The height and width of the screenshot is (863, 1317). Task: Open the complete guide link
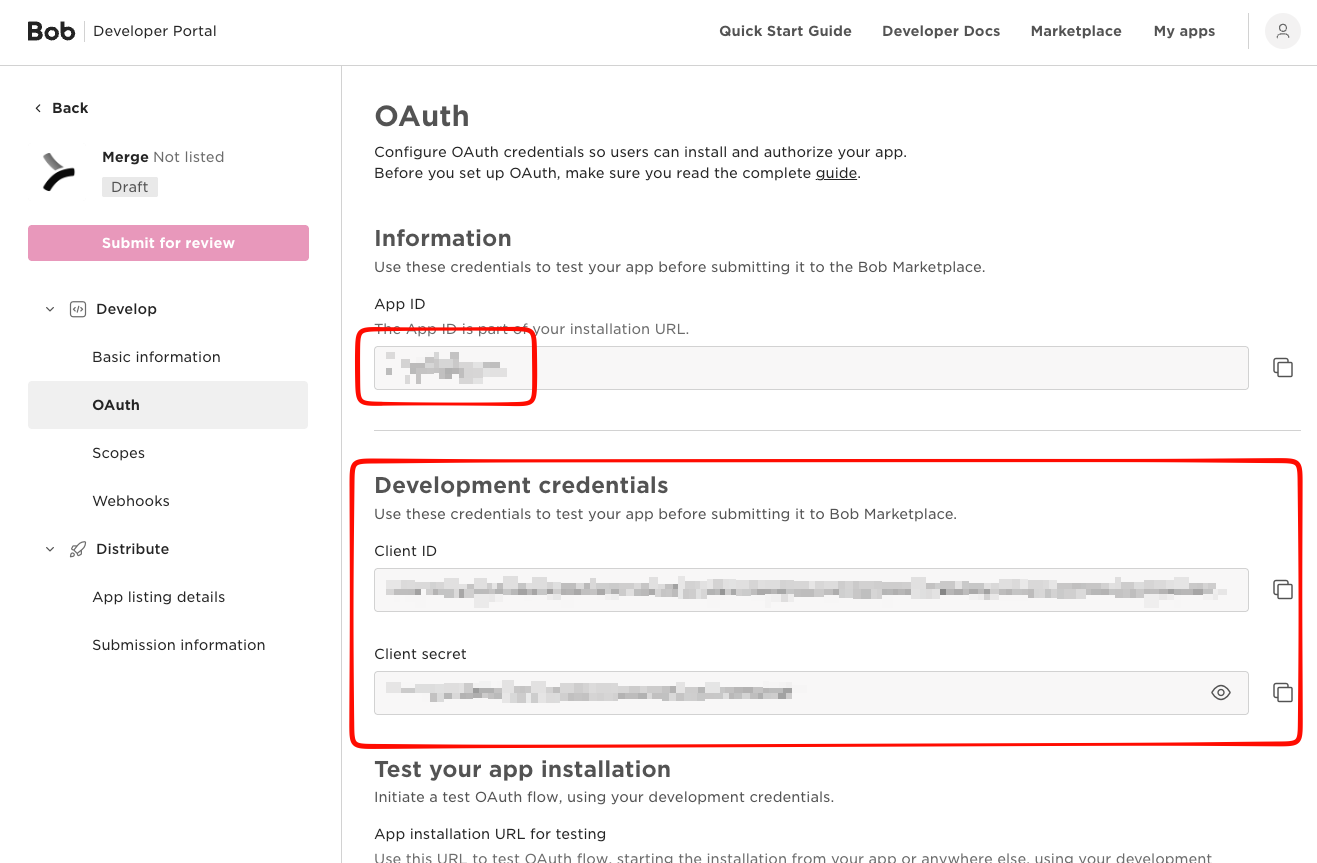[x=837, y=173]
